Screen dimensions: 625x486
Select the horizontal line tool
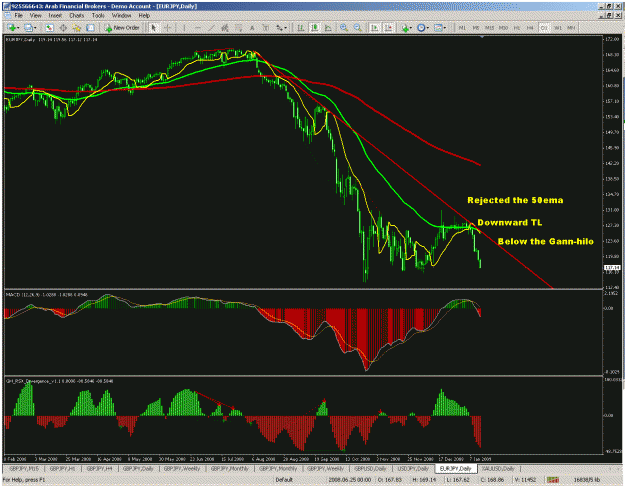click(198, 28)
